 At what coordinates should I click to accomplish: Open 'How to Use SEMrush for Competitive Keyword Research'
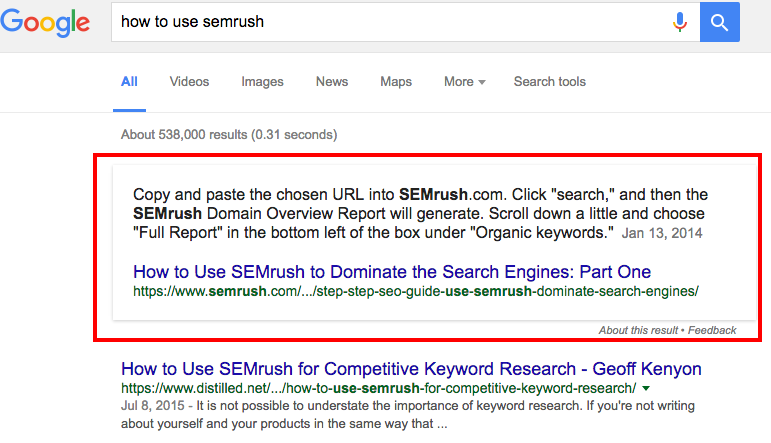tap(411, 369)
